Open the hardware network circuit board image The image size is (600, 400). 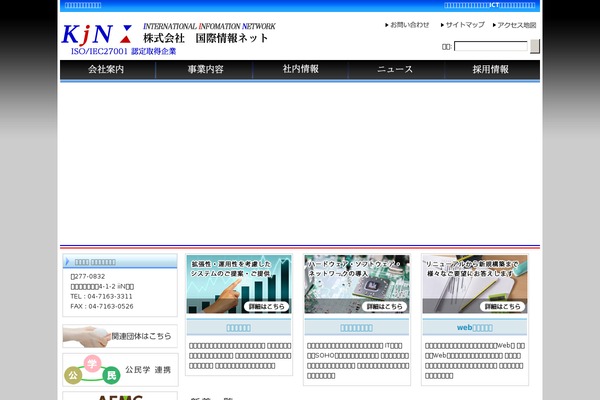pos(357,284)
